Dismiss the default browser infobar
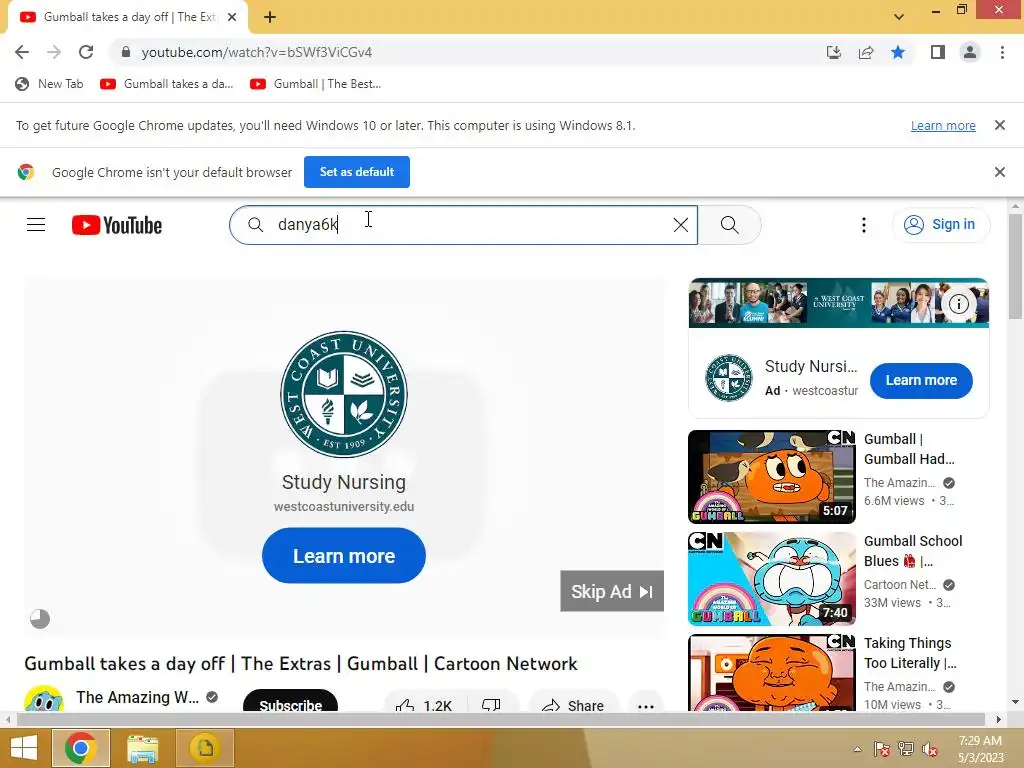This screenshot has height=768, width=1024. (999, 172)
